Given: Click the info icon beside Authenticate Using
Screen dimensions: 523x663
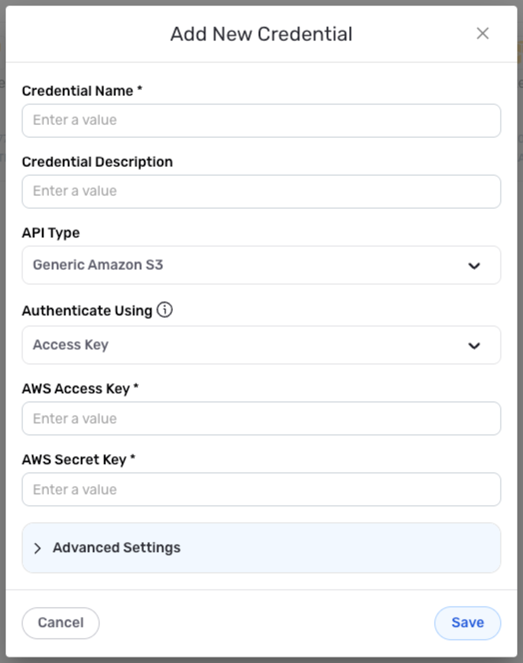Looking at the screenshot, I should coord(164,310).
